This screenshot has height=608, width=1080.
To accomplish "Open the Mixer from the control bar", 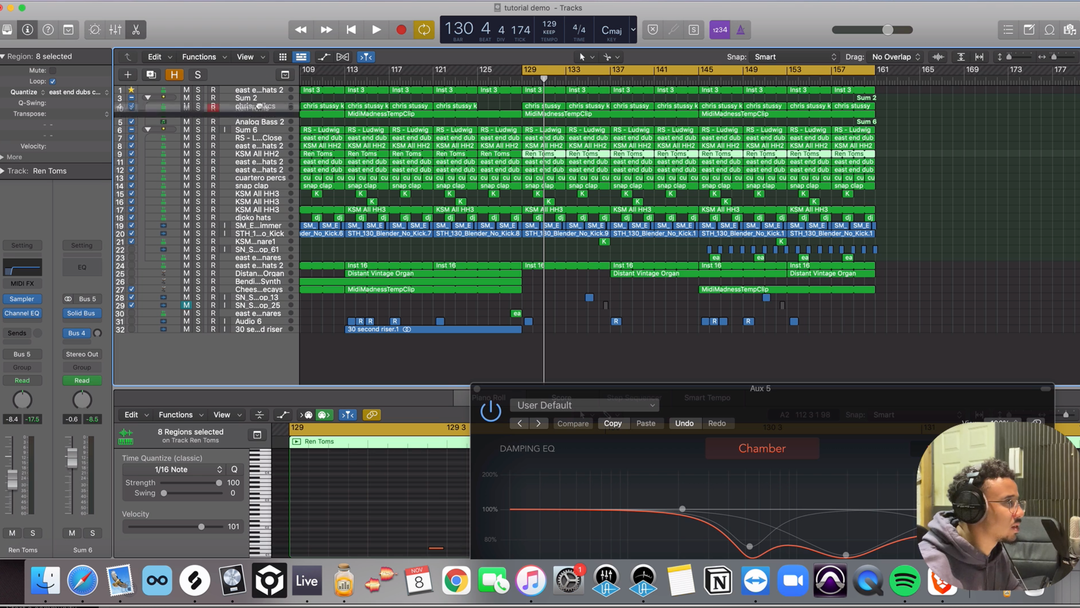I will point(115,30).
